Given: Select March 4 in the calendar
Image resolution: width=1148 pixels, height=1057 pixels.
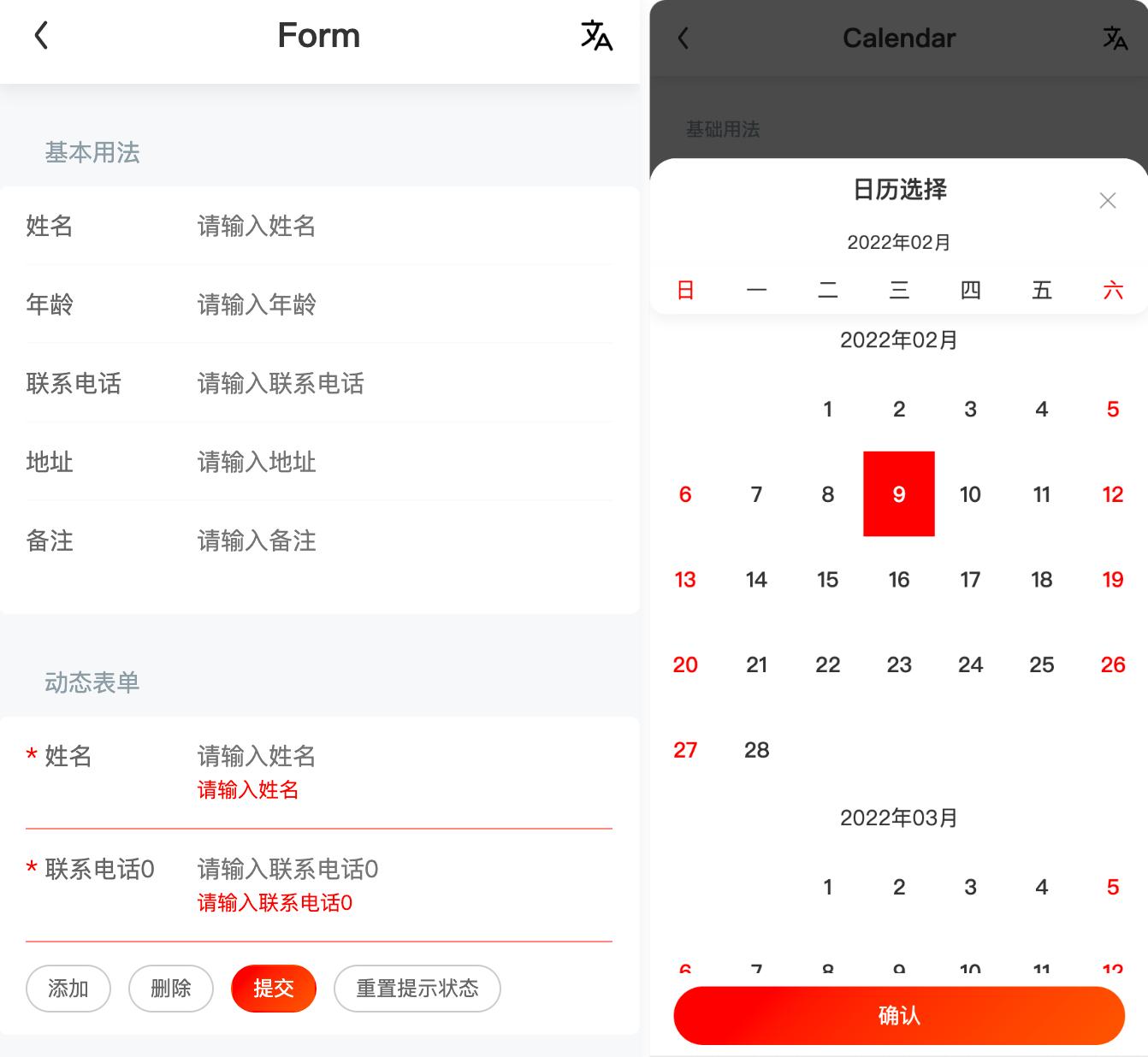Looking at the screenshot, I should pyautogui.click(x=1042, y=887).
